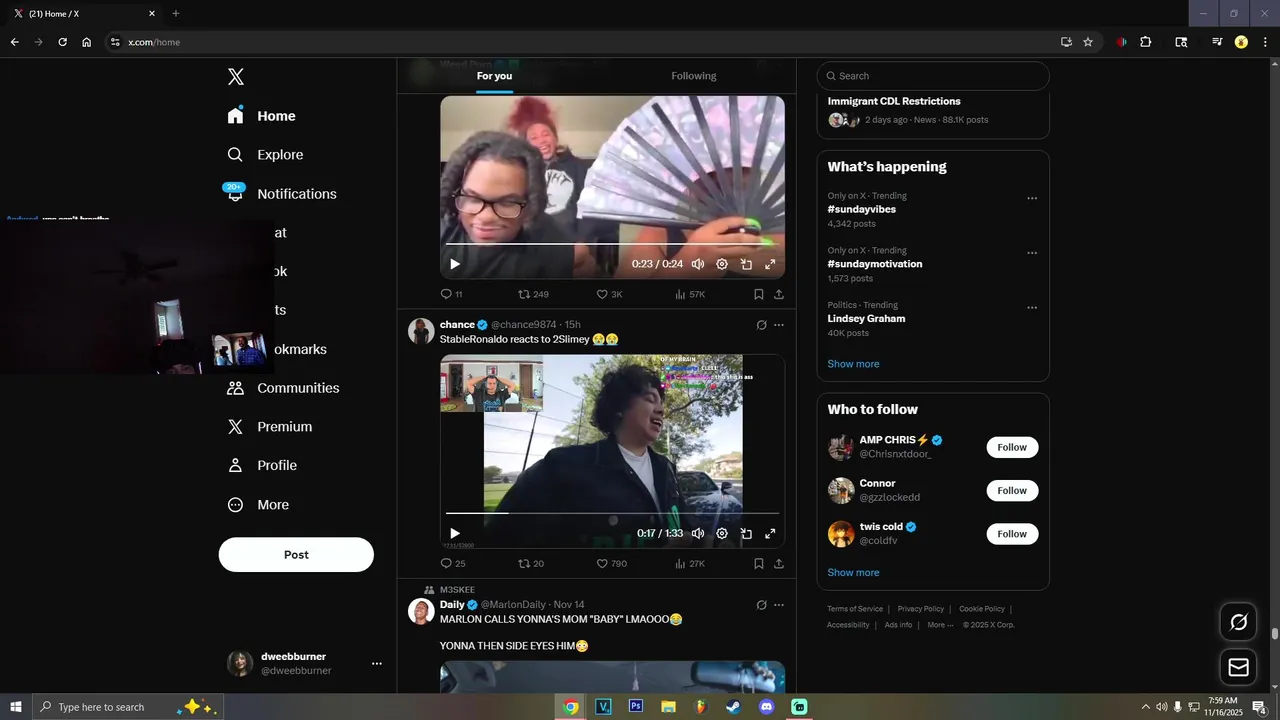1280x720 pixels.
Task: Open the Explore page
Action: (265, 155)
